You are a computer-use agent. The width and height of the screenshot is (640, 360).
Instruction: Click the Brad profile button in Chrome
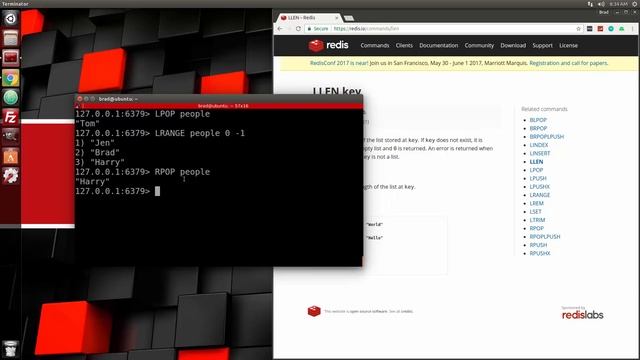click(604, 12)
